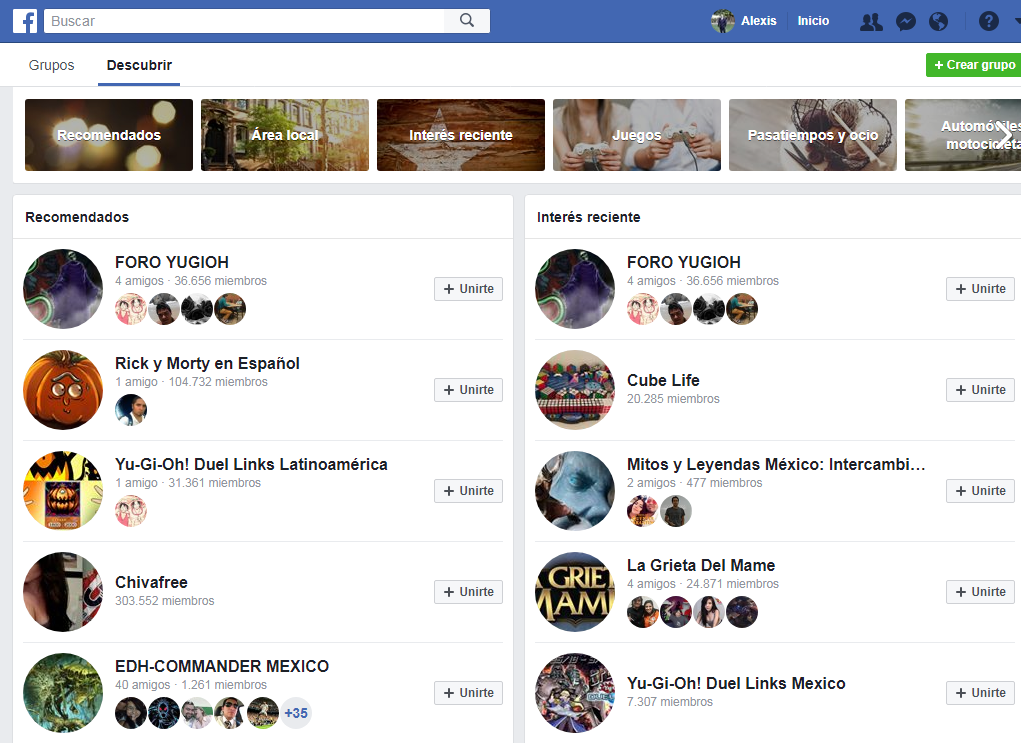The width and height of the screenshot is (1021, 743).
Task: Click the Crear grupo button
Action: coord(973,65)
